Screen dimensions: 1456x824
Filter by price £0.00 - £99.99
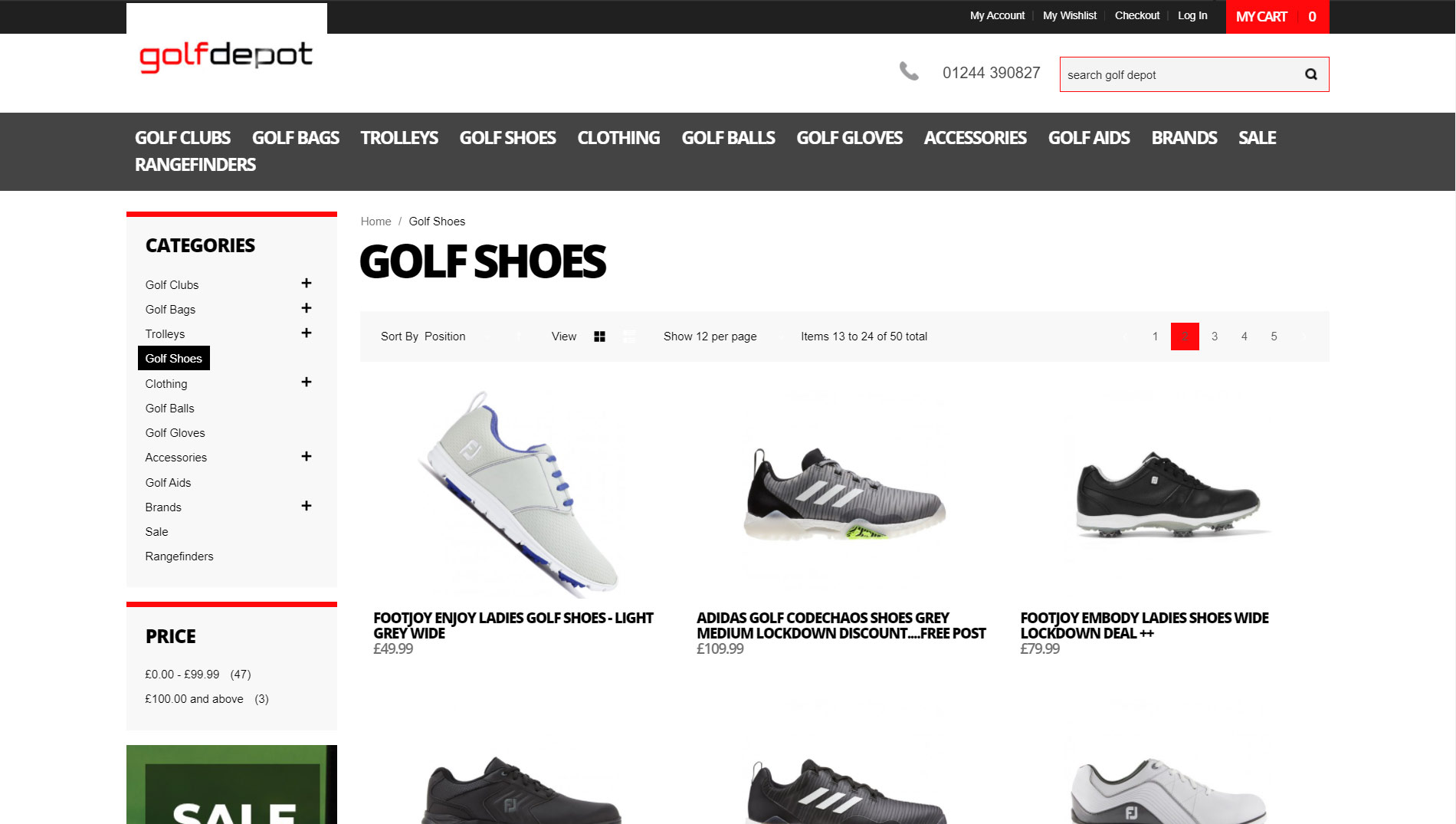182,675
